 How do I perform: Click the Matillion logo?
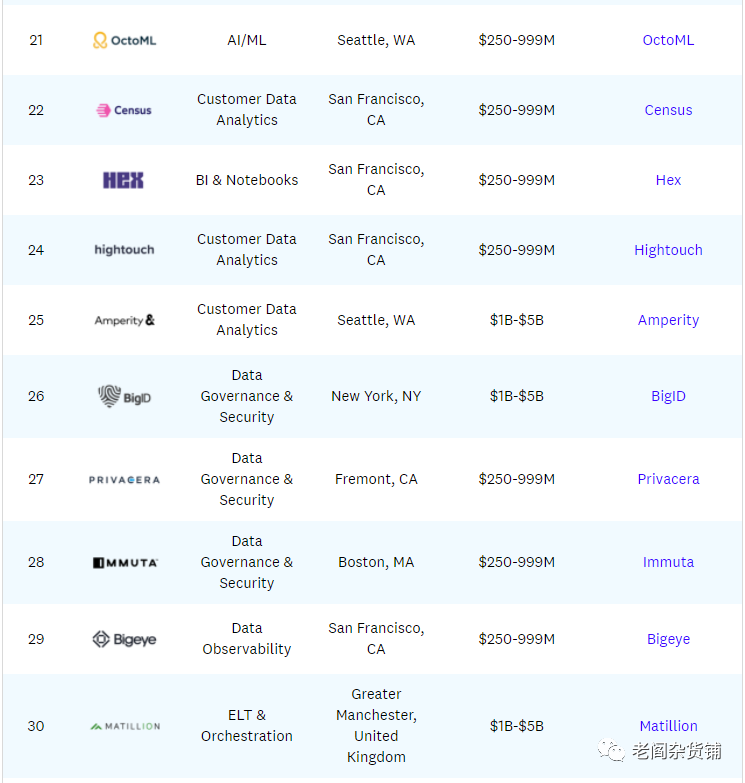click(x=124, y=726)
